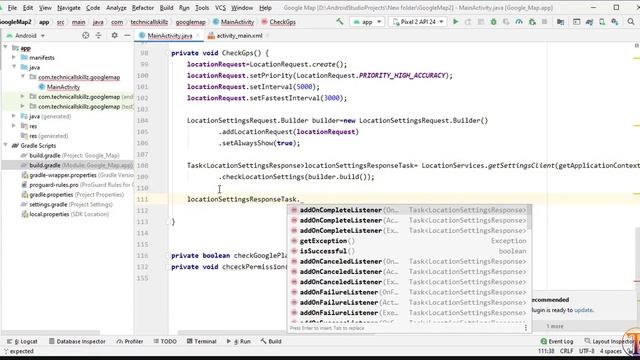Switch to the activity_main.xml tab
Viewport: 640px width, 360px height.
(239, 36)
